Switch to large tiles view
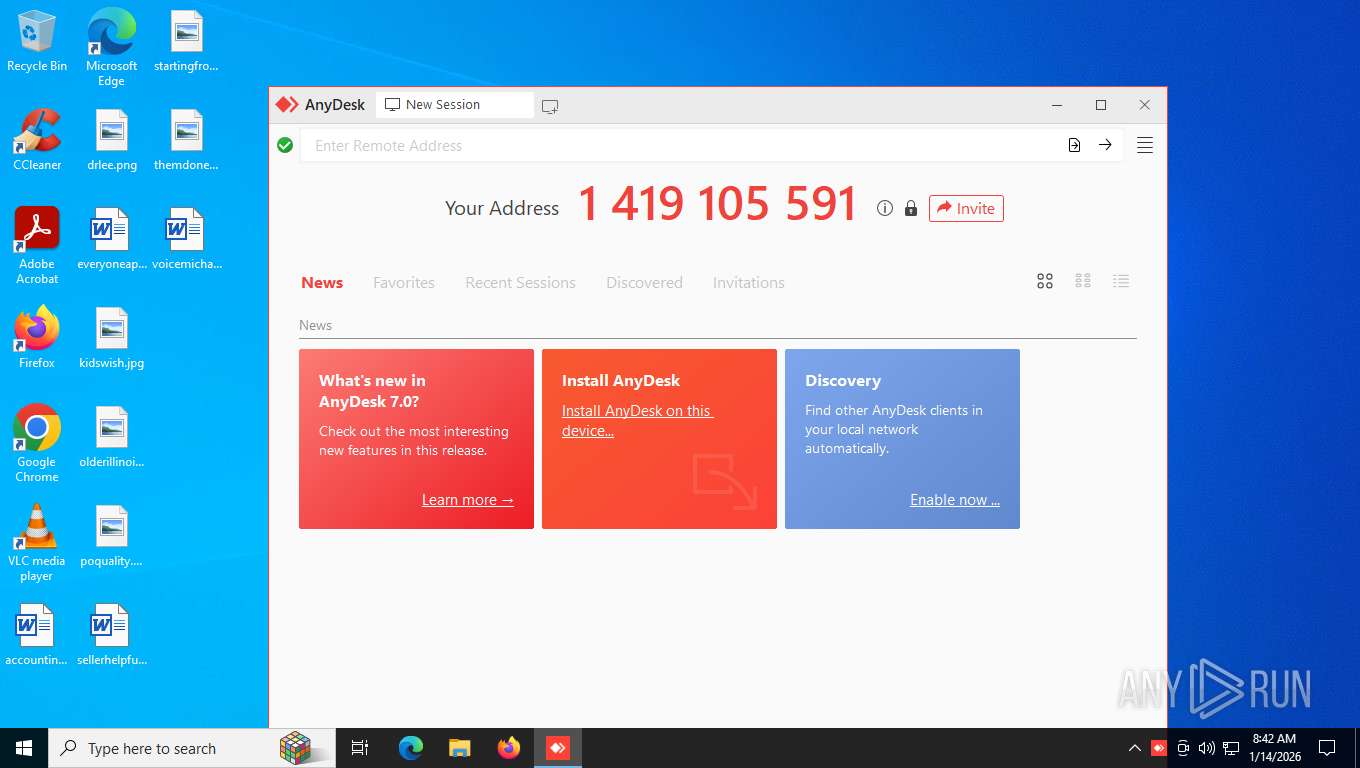This screenshot has height=768, width=1360. coord(1045,281)
